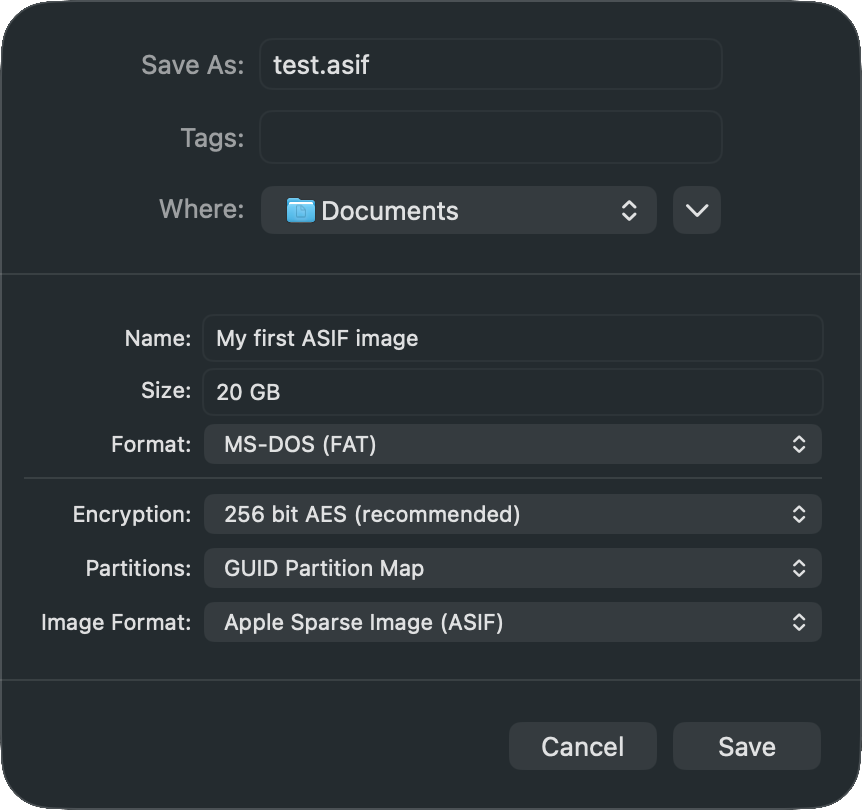The width and height of the screenshot is (862, 810).
Task: Click into the empty Tags field
Action: click(490, 137)
